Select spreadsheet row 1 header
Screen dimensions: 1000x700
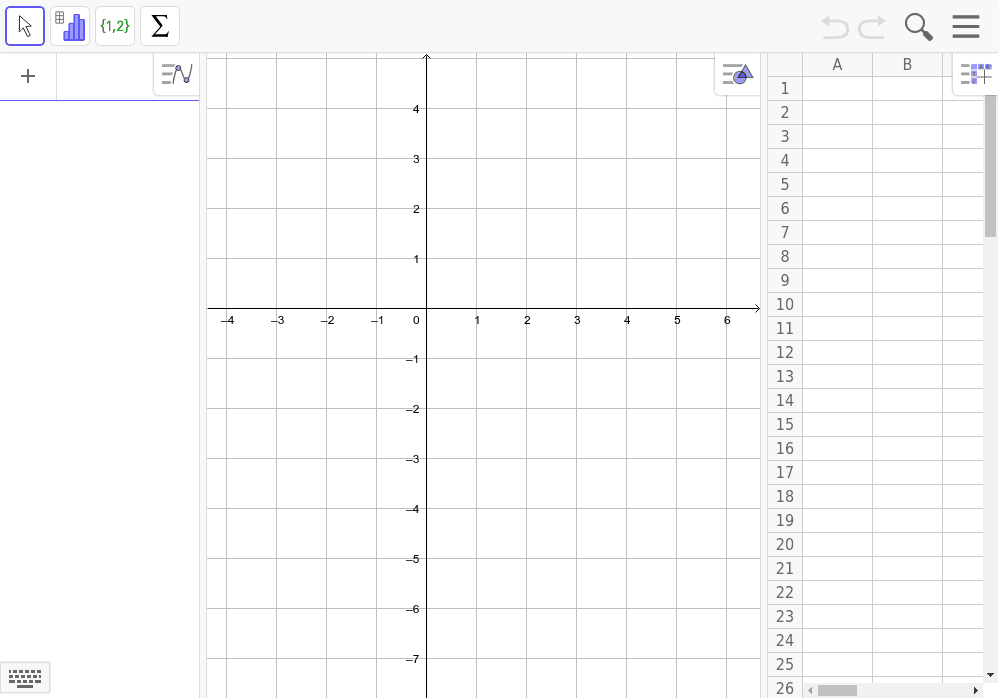tap(785, 89)
